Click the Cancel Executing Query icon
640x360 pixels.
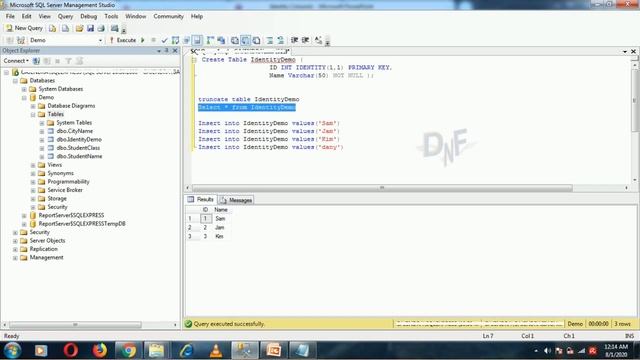pyautogui.click(x=153, y=40)
